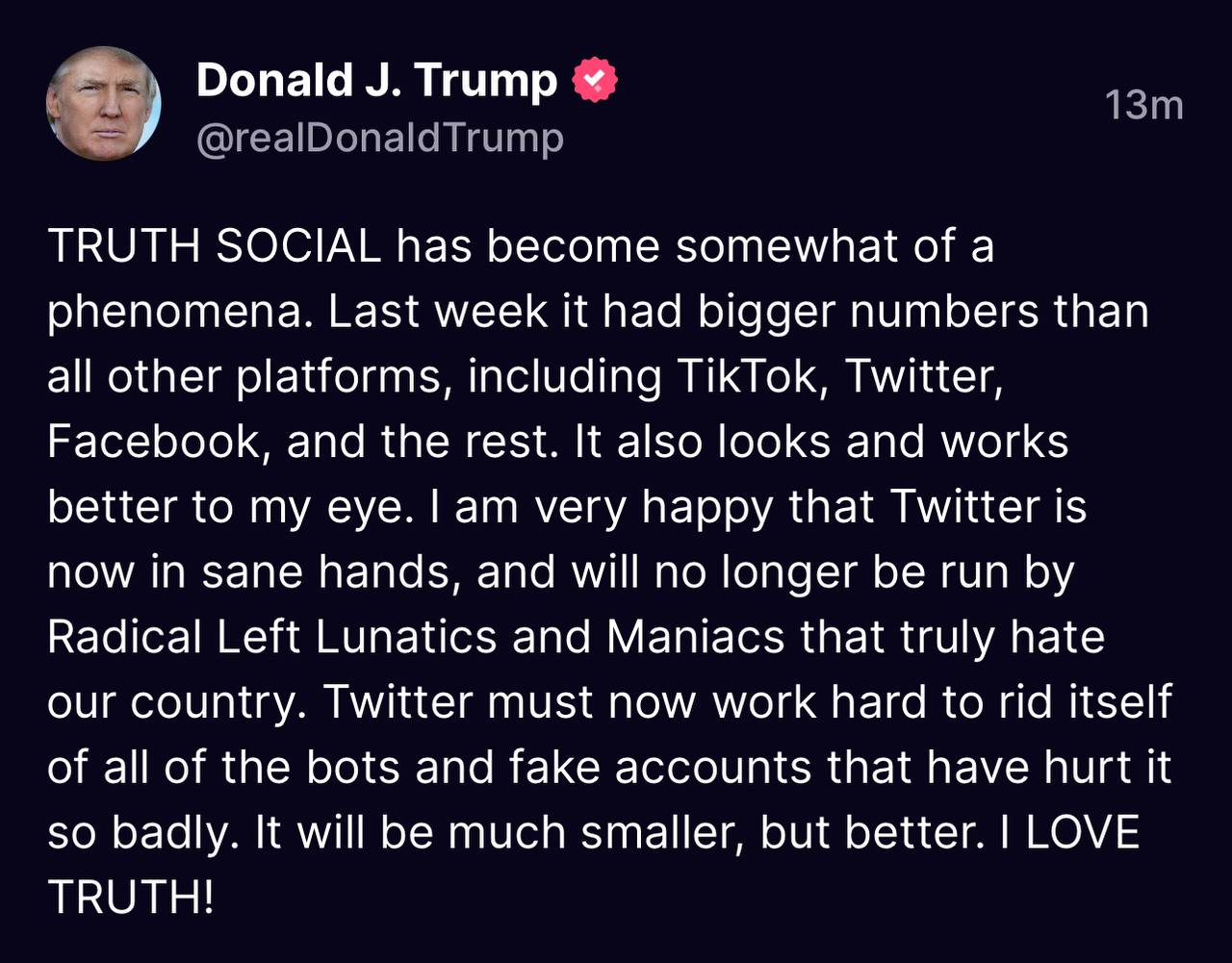Image resolution: width=1232 pixels, height=963 pixels.
Task: Click the opening words "TRUTH SOCIAL"
Action: pos(215,247)
